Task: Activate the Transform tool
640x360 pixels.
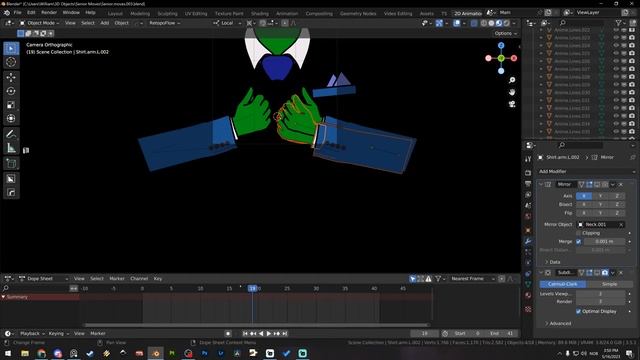Action: coord(11,118)
